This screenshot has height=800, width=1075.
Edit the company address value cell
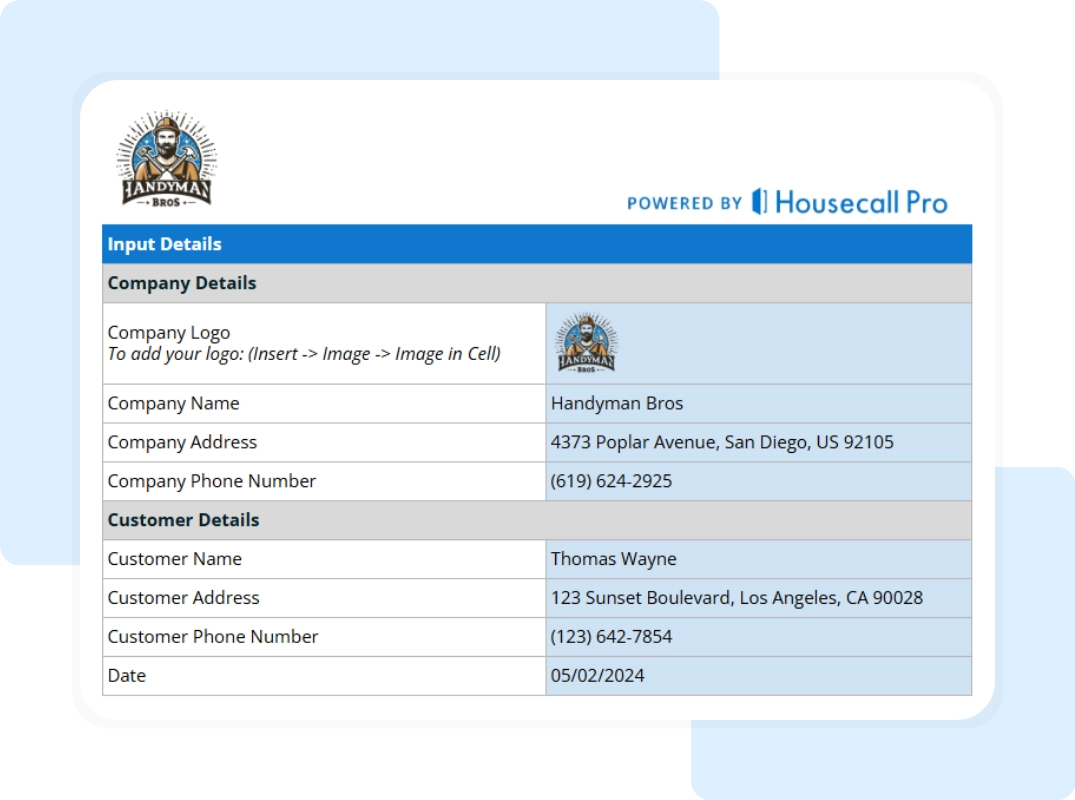(x=758, y=442)
